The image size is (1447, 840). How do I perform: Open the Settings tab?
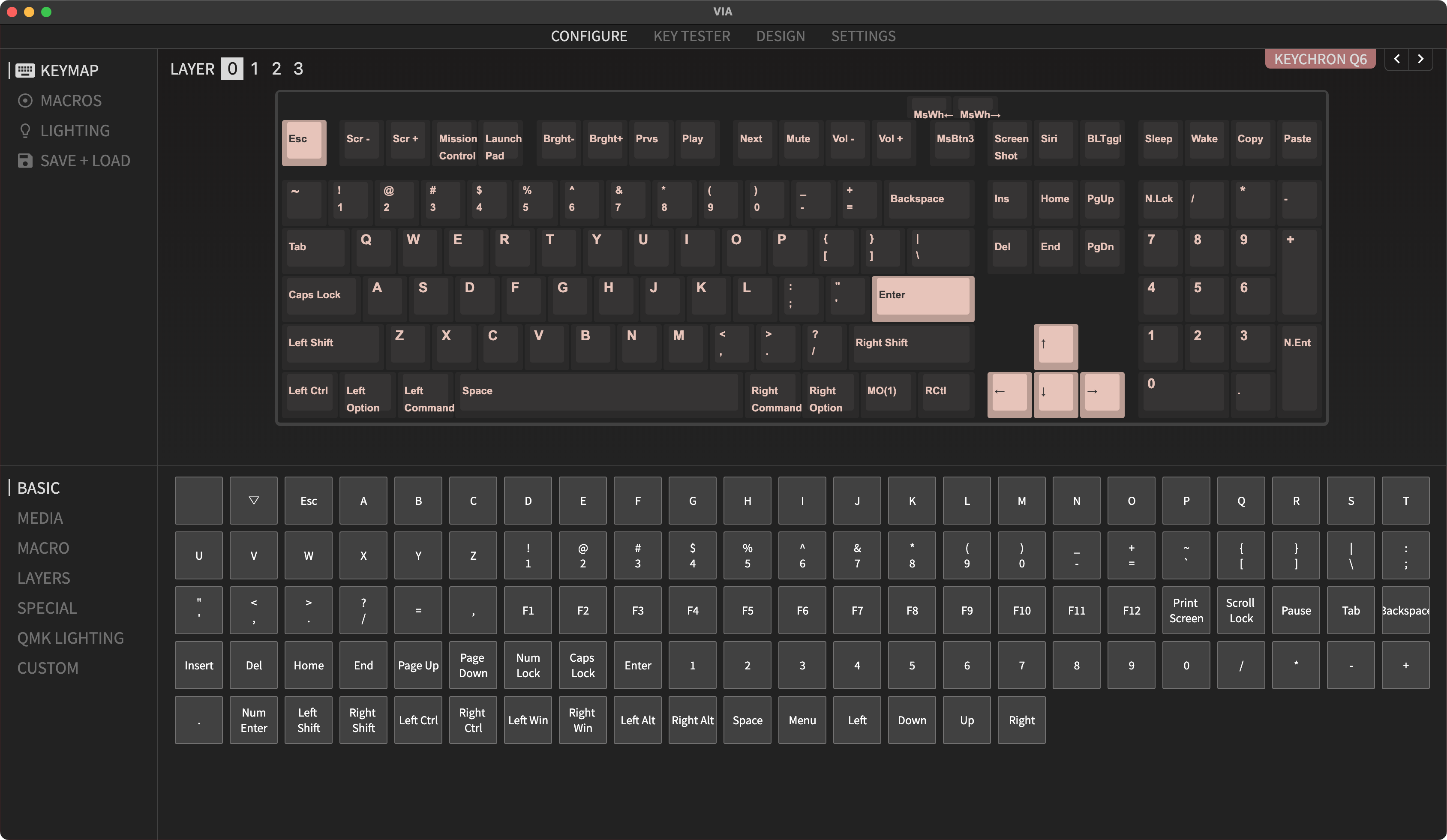(863, 36)
